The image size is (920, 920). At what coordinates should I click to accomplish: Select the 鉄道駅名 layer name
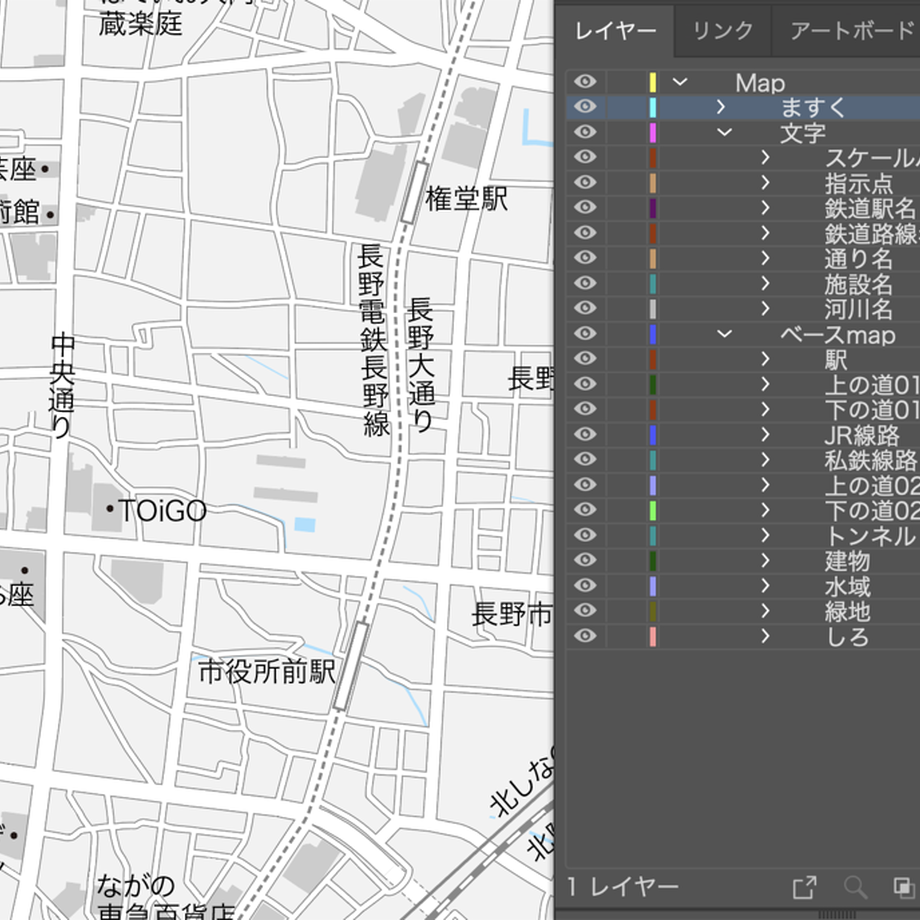pyautogui.click(x=870, y=208)
